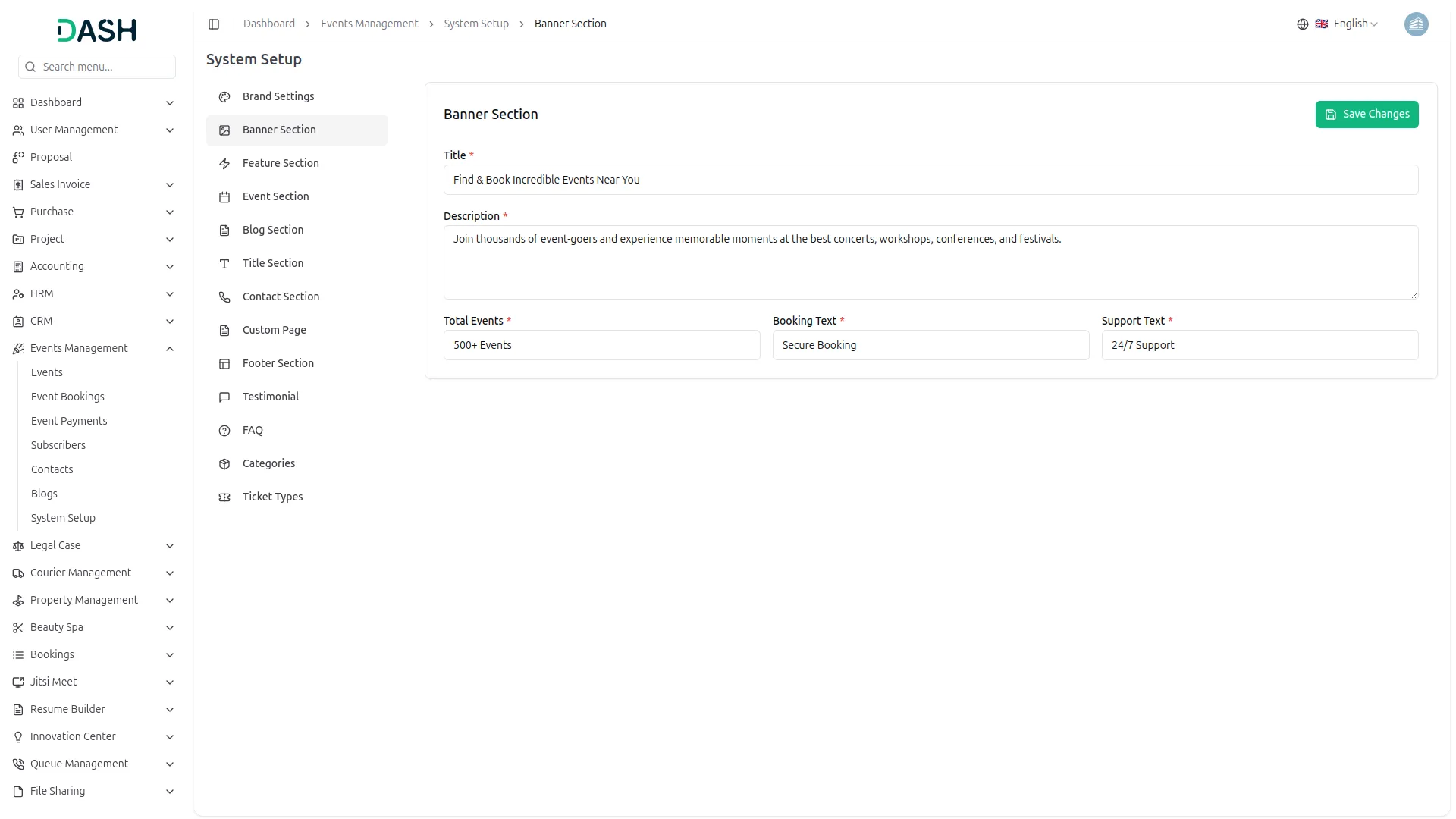Click the FAQ question mark icon
Screen dimensions: 1456x819
point(224,431)
